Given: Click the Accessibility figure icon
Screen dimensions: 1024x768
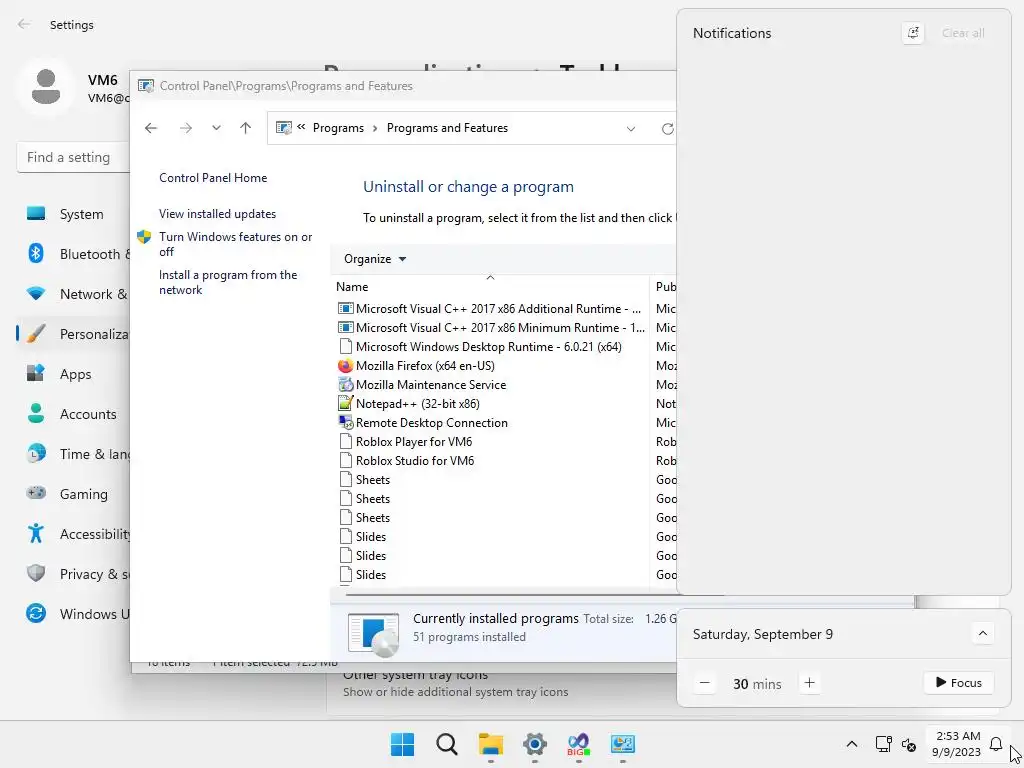Looking at the screenshot, I should (x=36, y=534).
